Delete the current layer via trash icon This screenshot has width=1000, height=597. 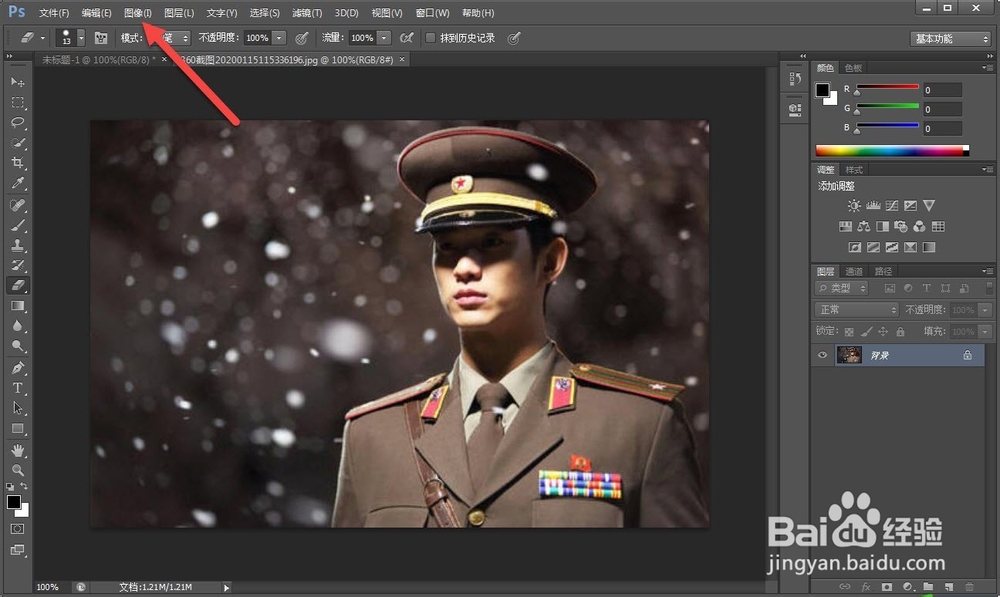pyautogui.click(x=969, y=586)
